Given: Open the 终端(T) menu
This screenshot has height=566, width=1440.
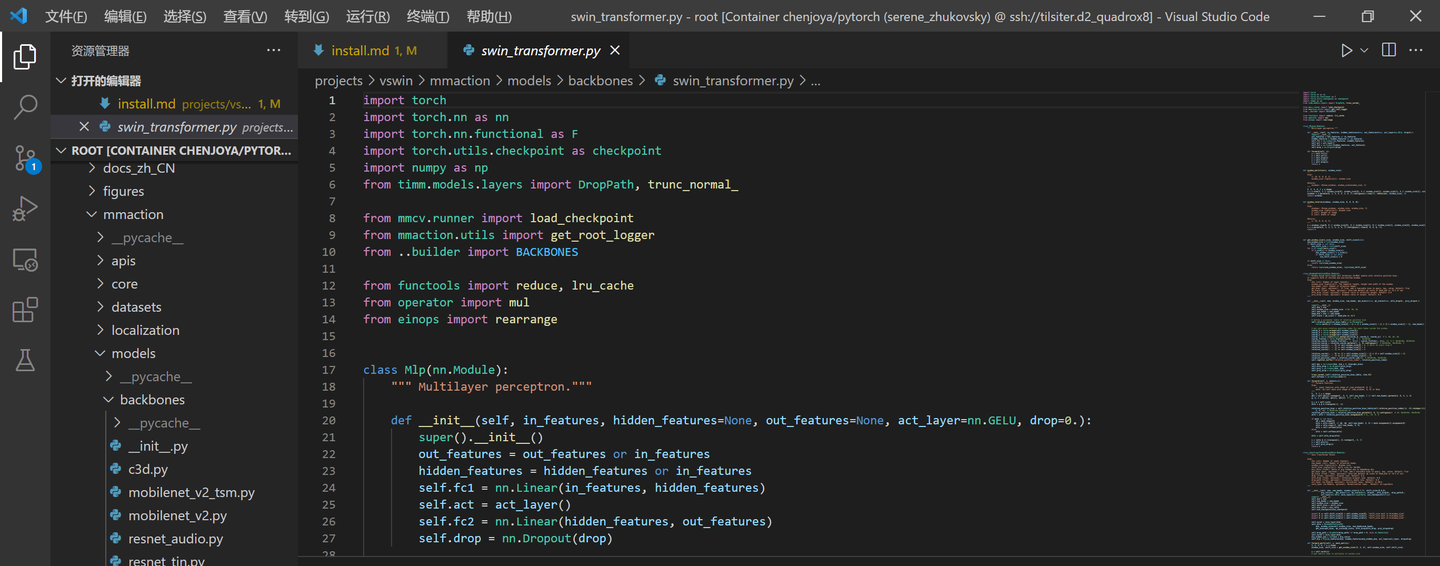Looking at the screenshot, I should 428,17.
